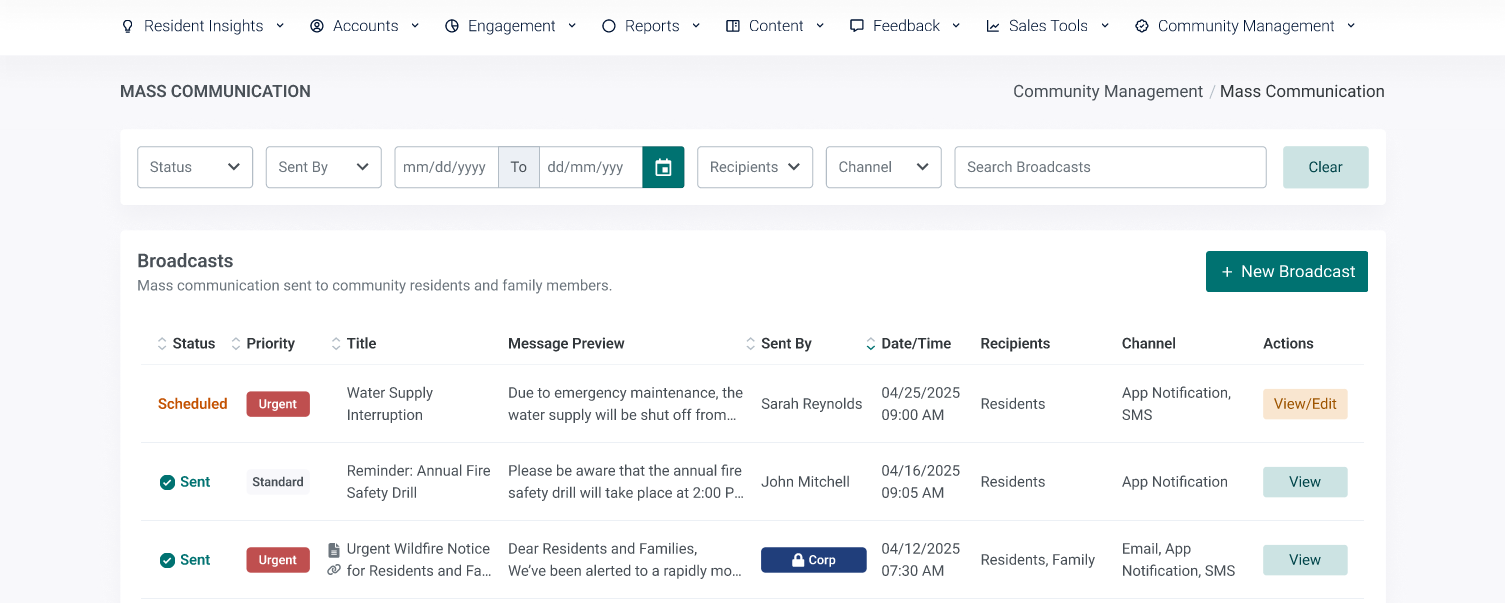Click Reminder: Annual Fire Safety Drill title
This screenshot has height=603, width=1505.
[x=419, y=482]
